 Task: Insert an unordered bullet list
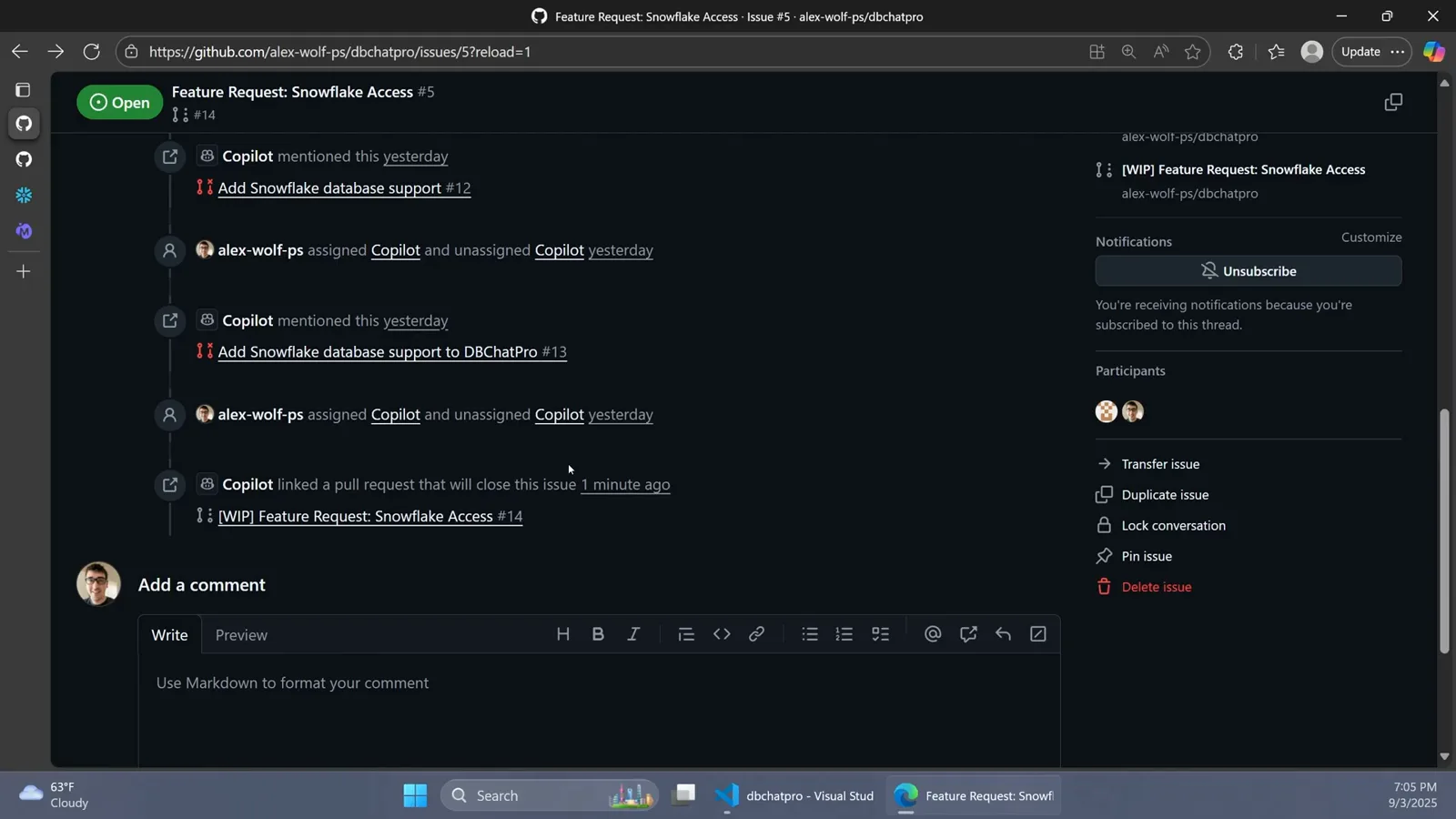[810, 634]
